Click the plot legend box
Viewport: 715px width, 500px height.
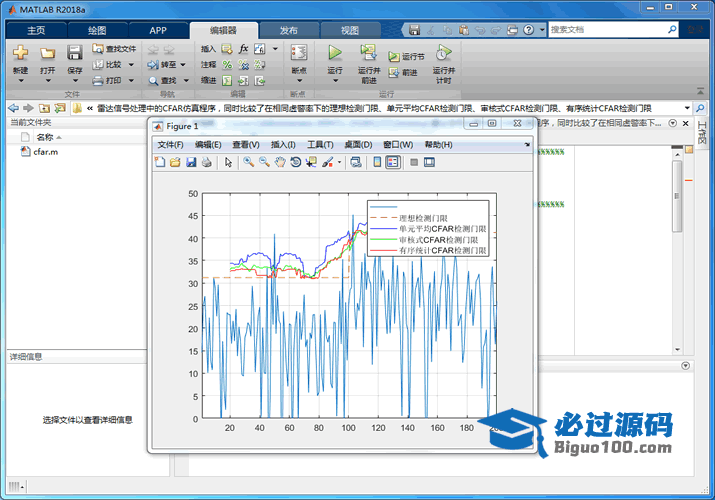point(428,228)
